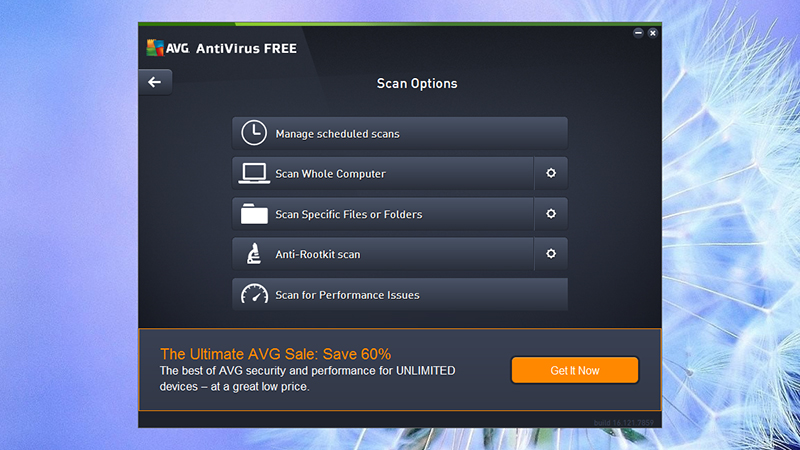Minimize the AVG window
The image size is (800, 450).
pyautogui.click(x=638, y=33)
